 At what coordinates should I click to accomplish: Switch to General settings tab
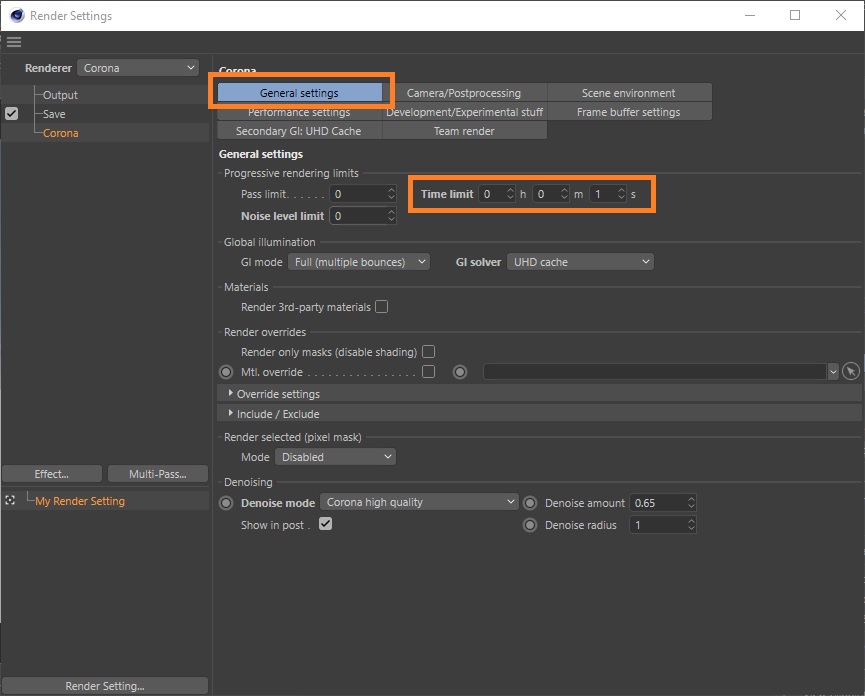pyautogui.click(x=300, y=93)
